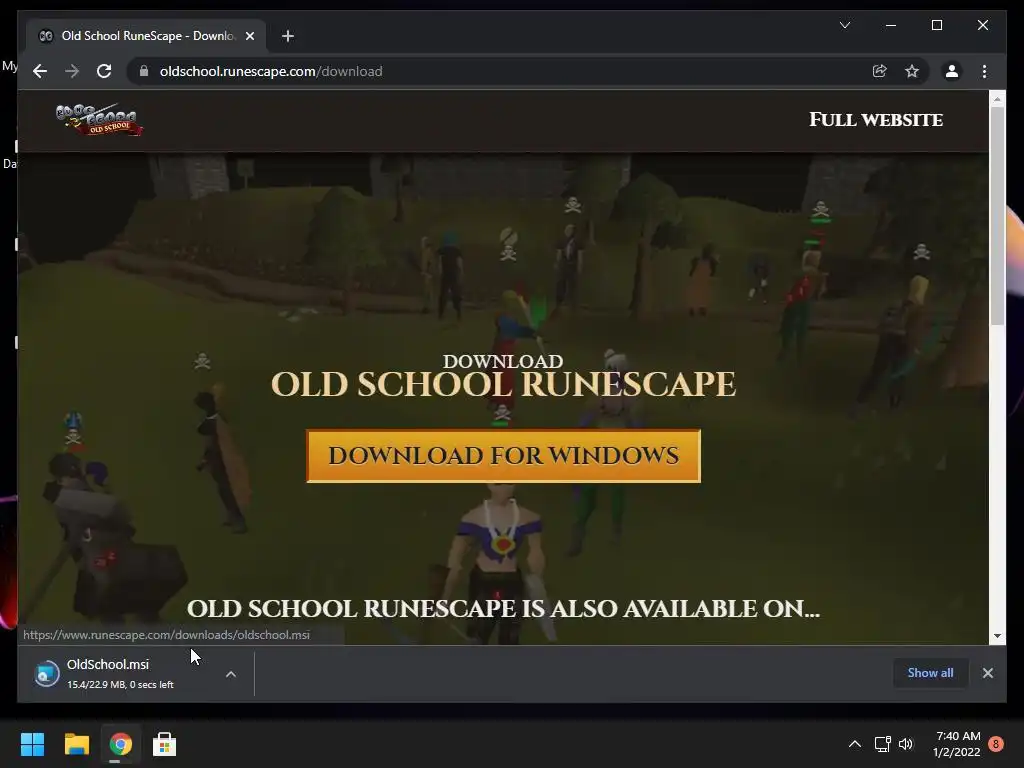Open the Full Website link

[876, 120]
